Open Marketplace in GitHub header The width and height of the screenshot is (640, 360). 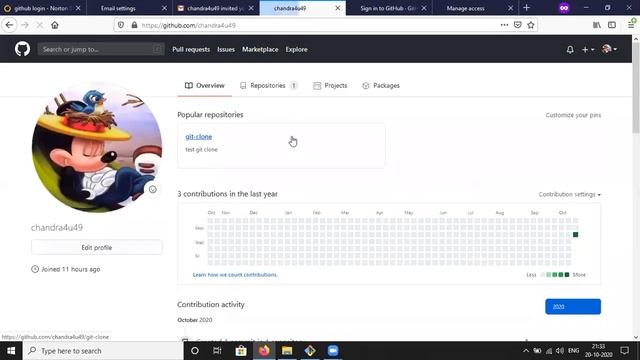[260, 49]
